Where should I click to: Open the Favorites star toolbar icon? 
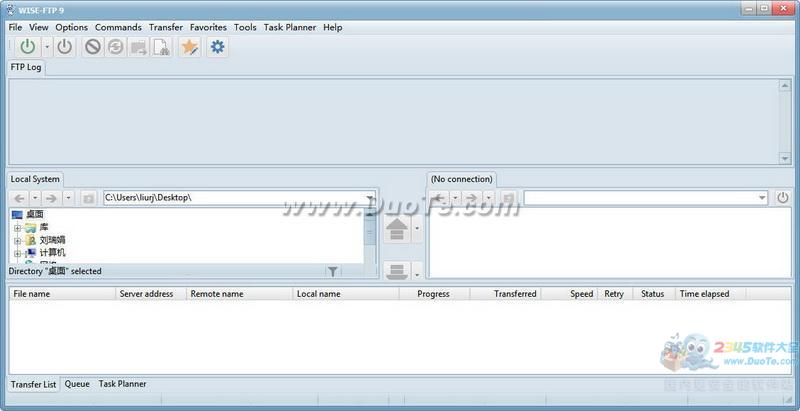point(190,47)
